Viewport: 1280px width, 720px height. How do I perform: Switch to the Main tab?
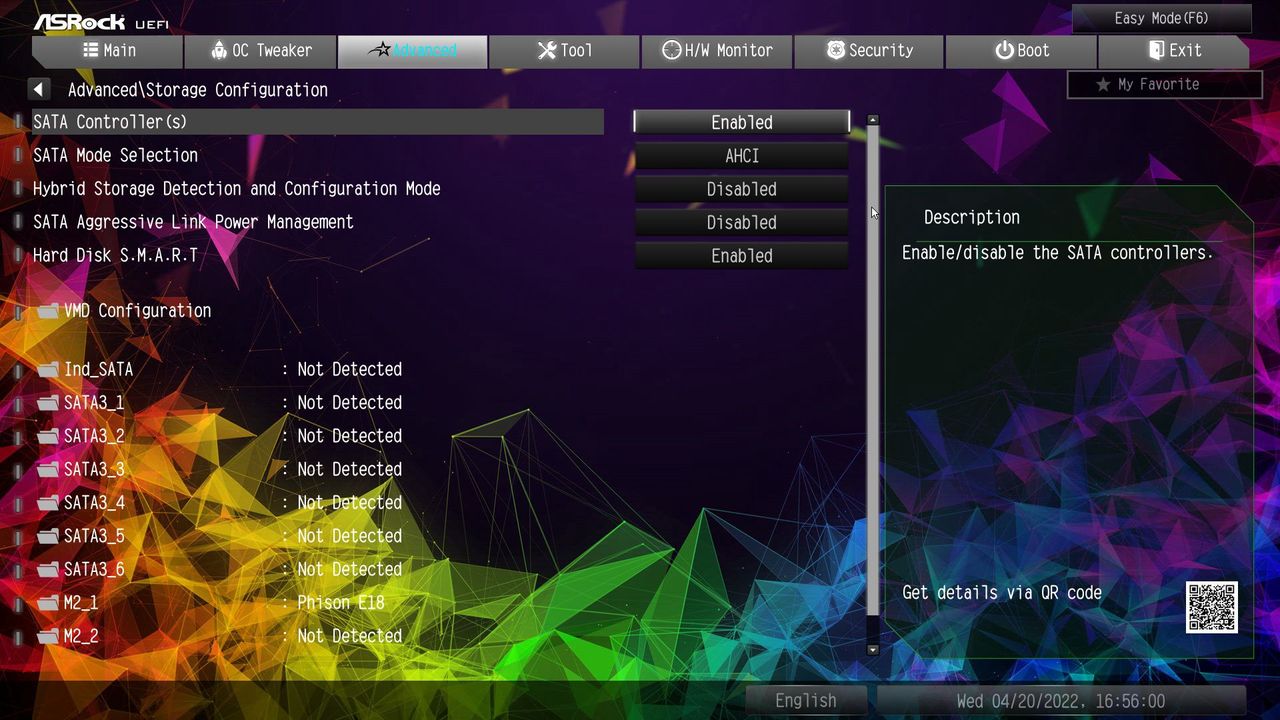(x=108, y=51)
